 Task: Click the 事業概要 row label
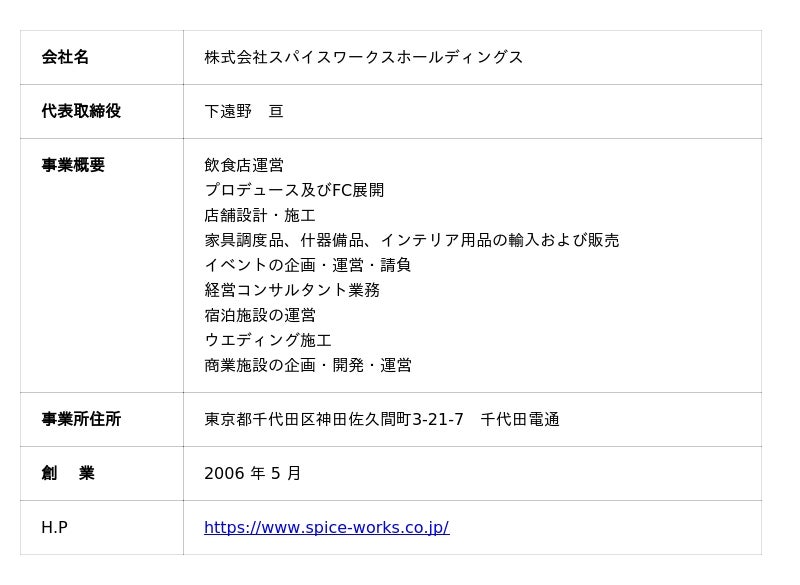point(73,165)
